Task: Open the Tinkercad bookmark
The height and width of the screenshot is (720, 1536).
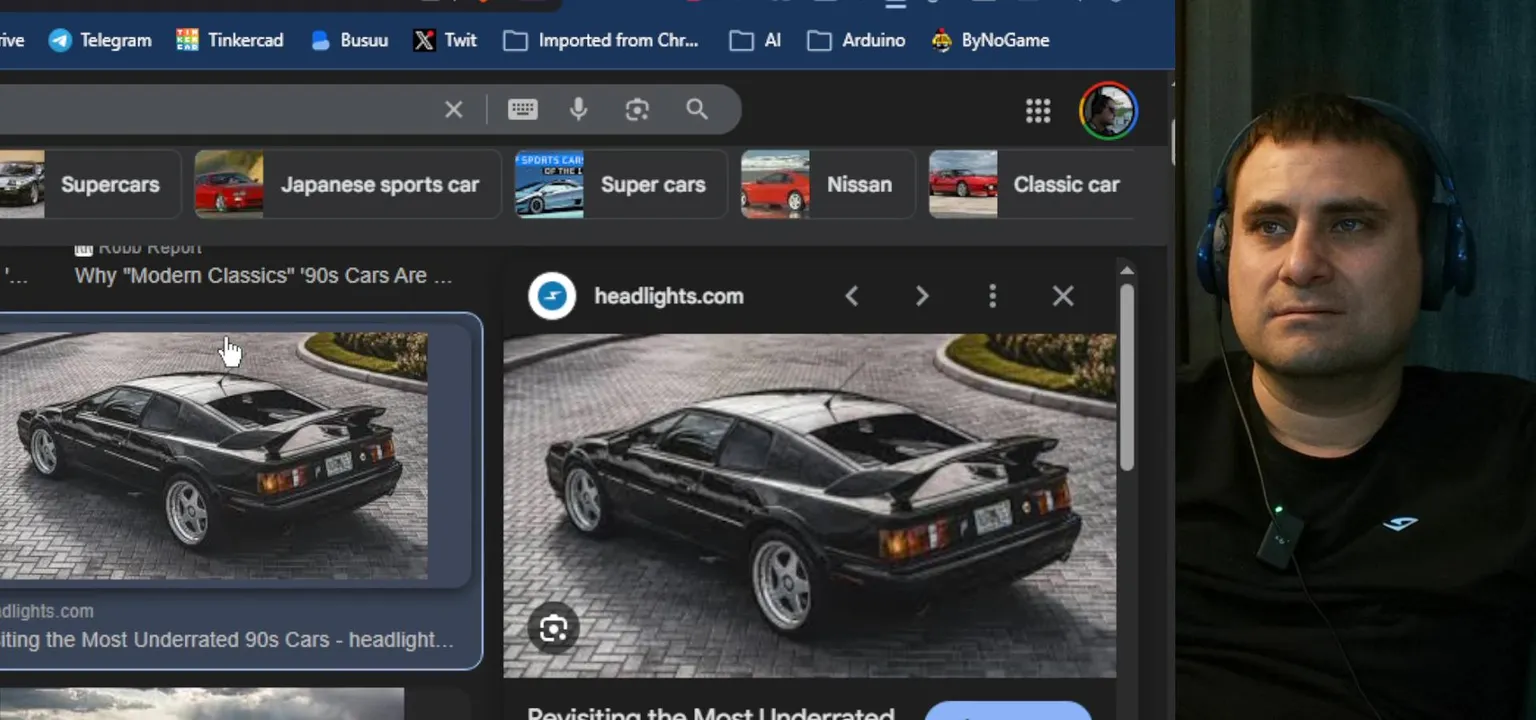Action: (230, 40)
